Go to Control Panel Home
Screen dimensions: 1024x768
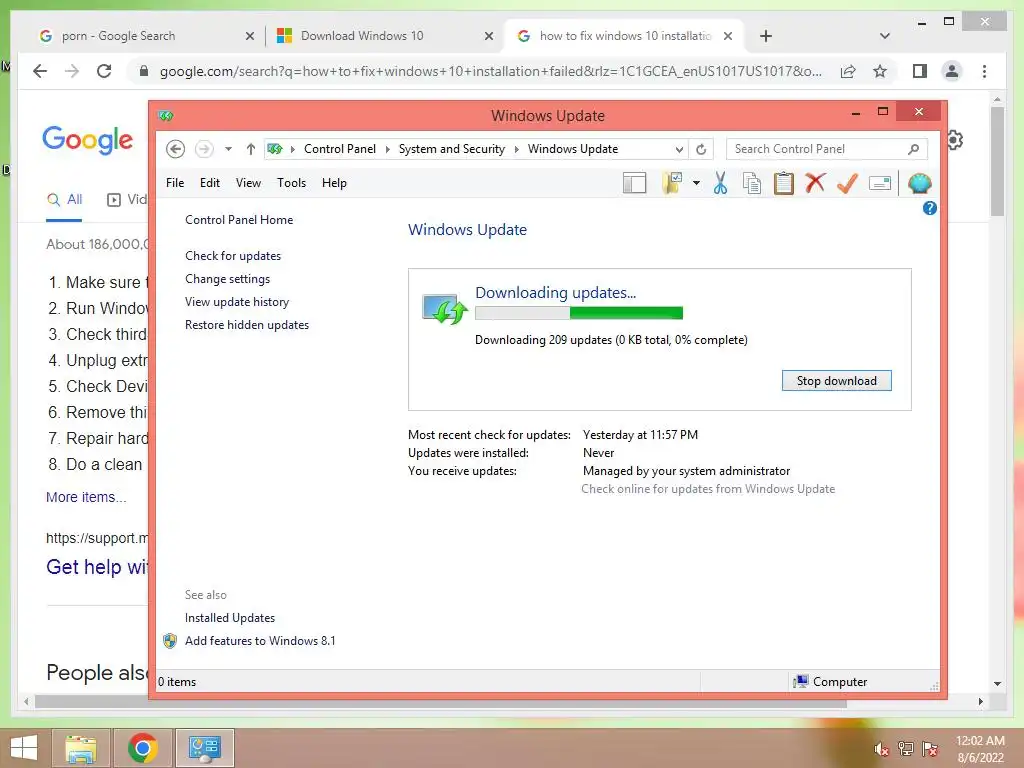point(239,220)
